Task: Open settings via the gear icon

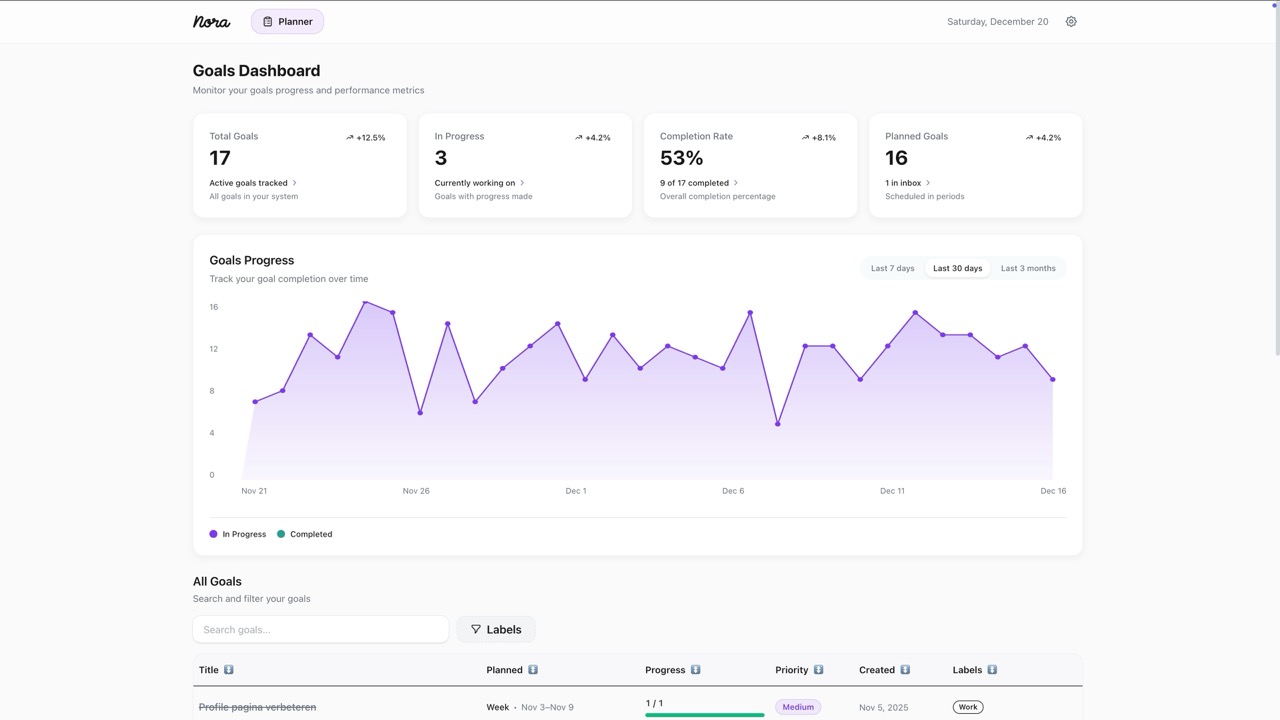Action: click(x=1071, y=22)
